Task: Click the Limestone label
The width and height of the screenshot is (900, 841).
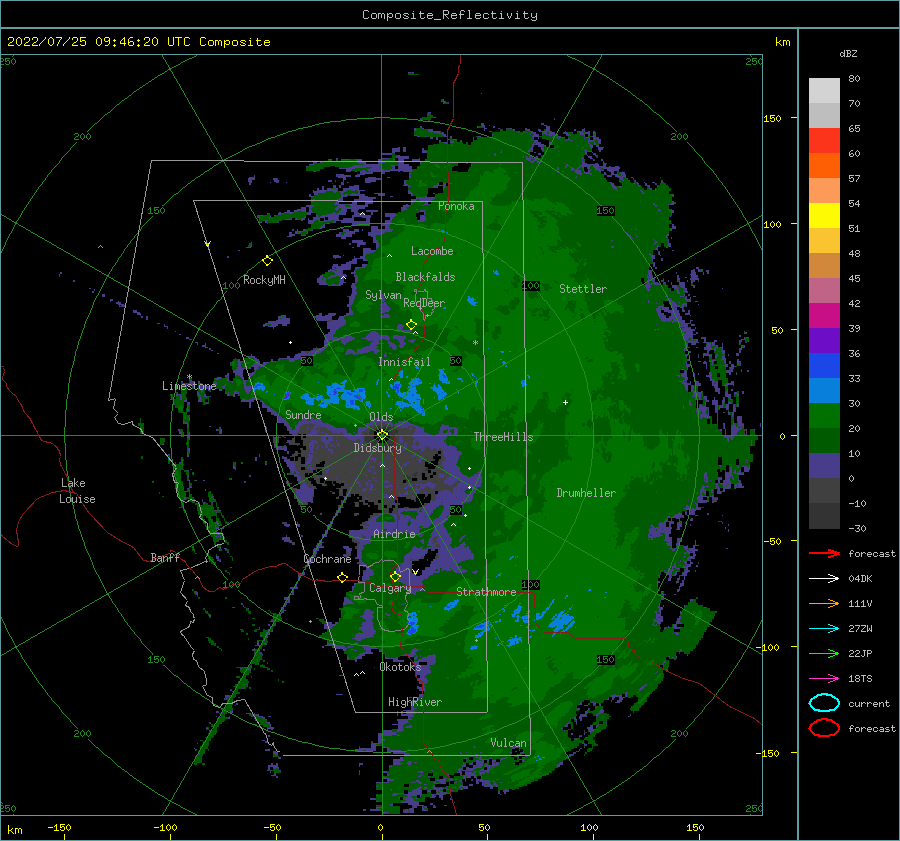Action: 189,386
